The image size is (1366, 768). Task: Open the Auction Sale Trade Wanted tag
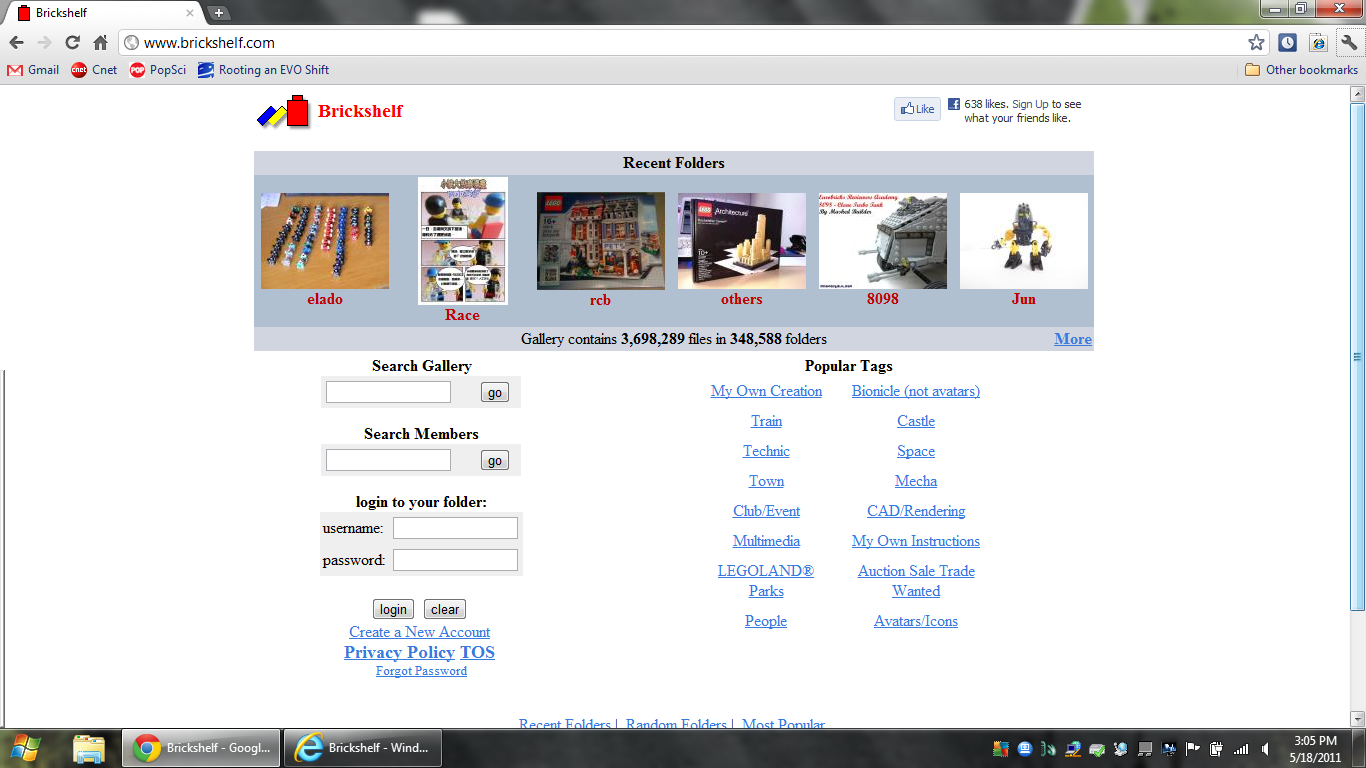(x=916, y=581)
